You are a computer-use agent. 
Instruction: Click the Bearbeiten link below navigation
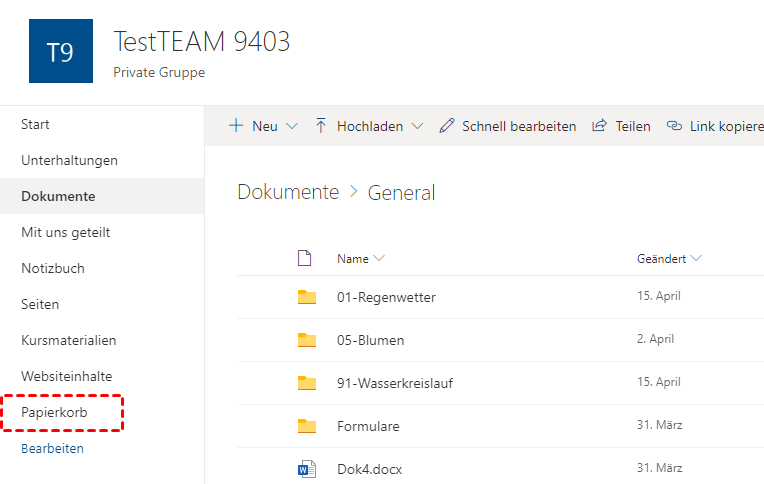point(52,449)
